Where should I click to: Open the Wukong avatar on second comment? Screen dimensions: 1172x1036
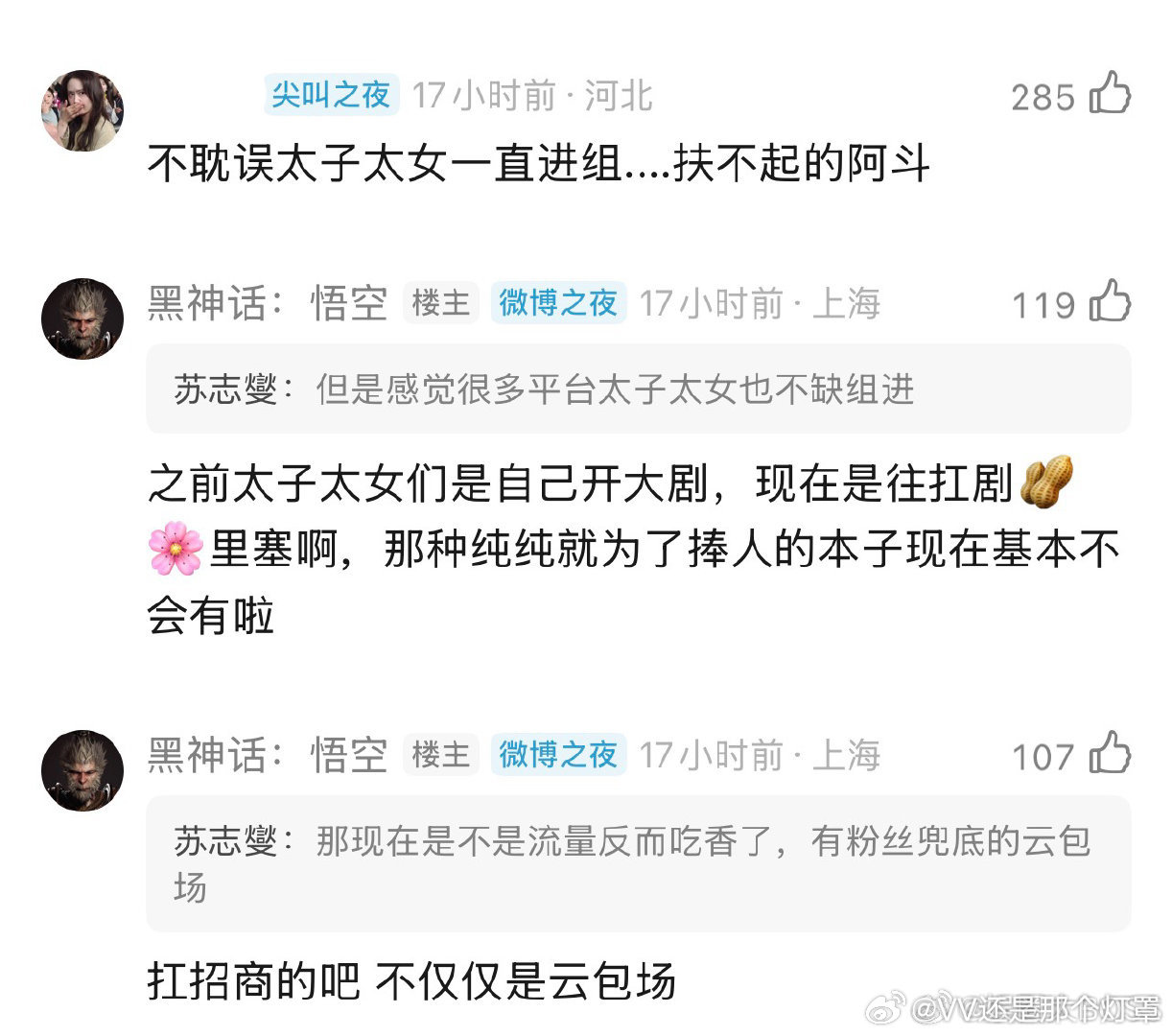tap(82, 319)
